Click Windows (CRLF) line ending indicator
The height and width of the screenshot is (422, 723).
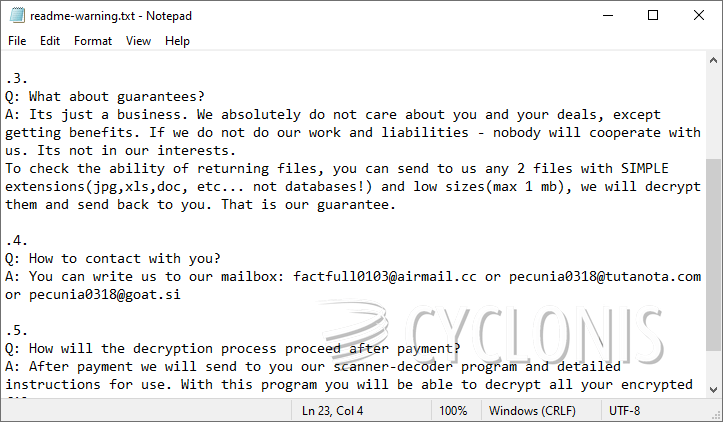531,411
